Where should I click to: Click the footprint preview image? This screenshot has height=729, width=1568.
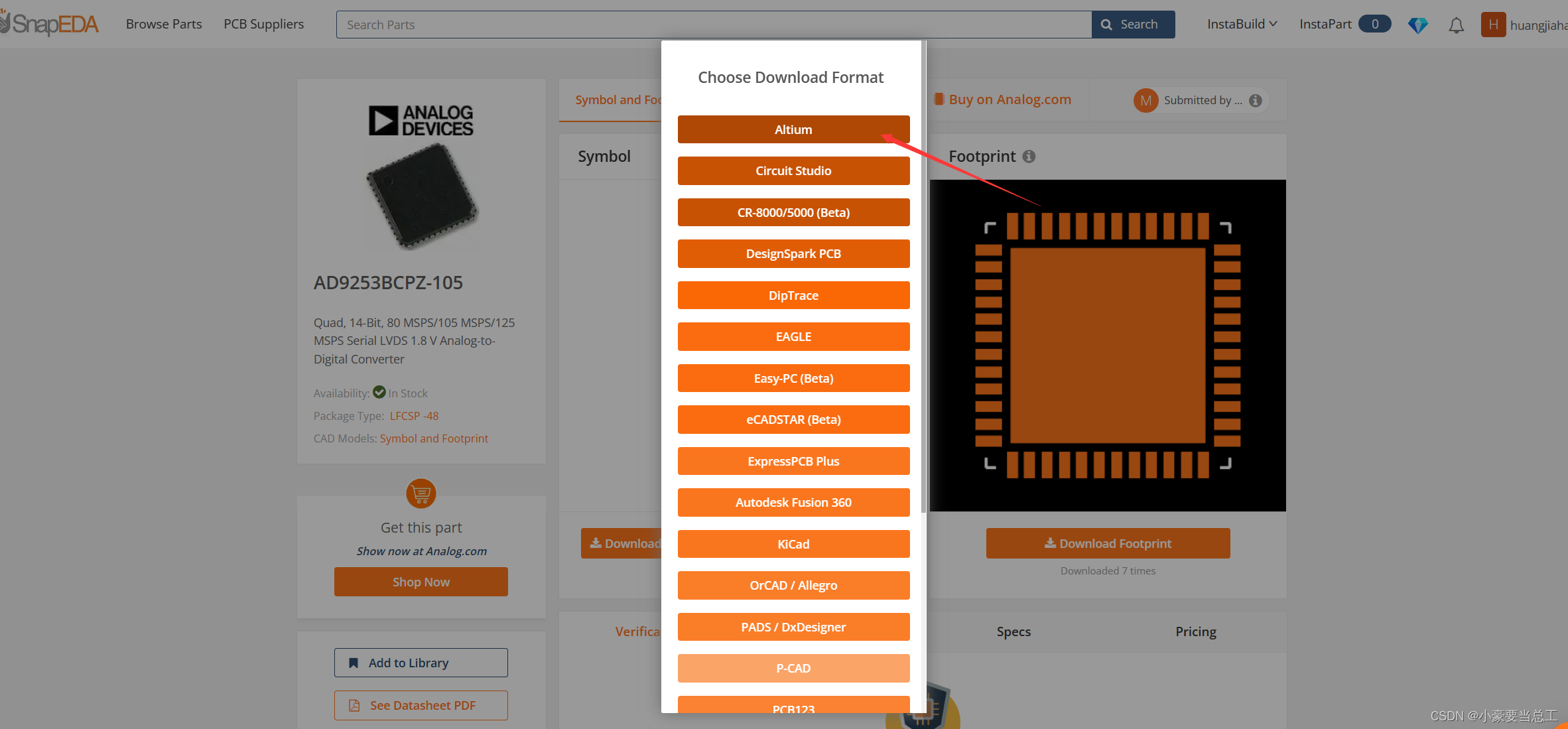[1107, 345]
